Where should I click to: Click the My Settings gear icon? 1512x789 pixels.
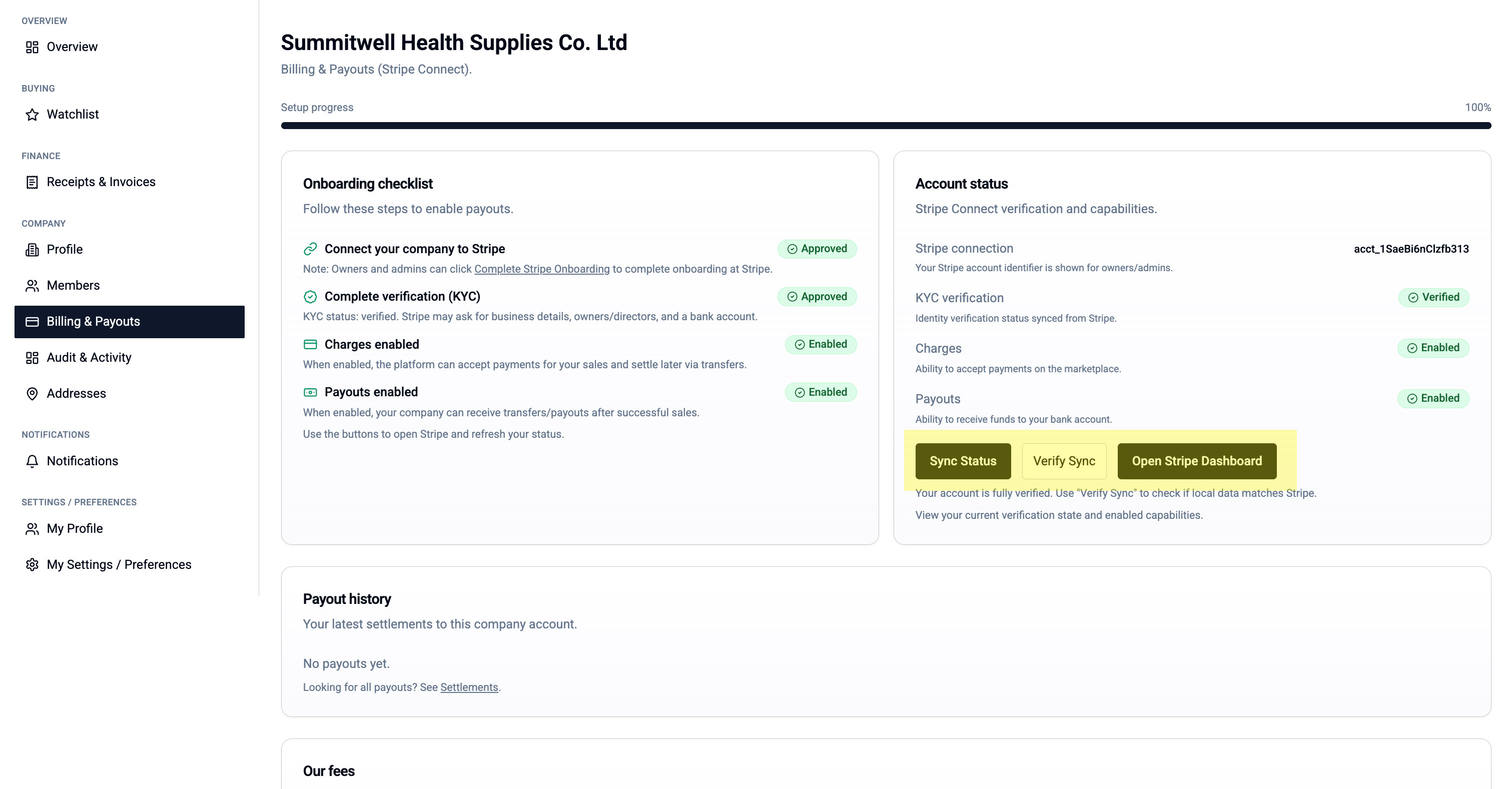tap(33, 565)
